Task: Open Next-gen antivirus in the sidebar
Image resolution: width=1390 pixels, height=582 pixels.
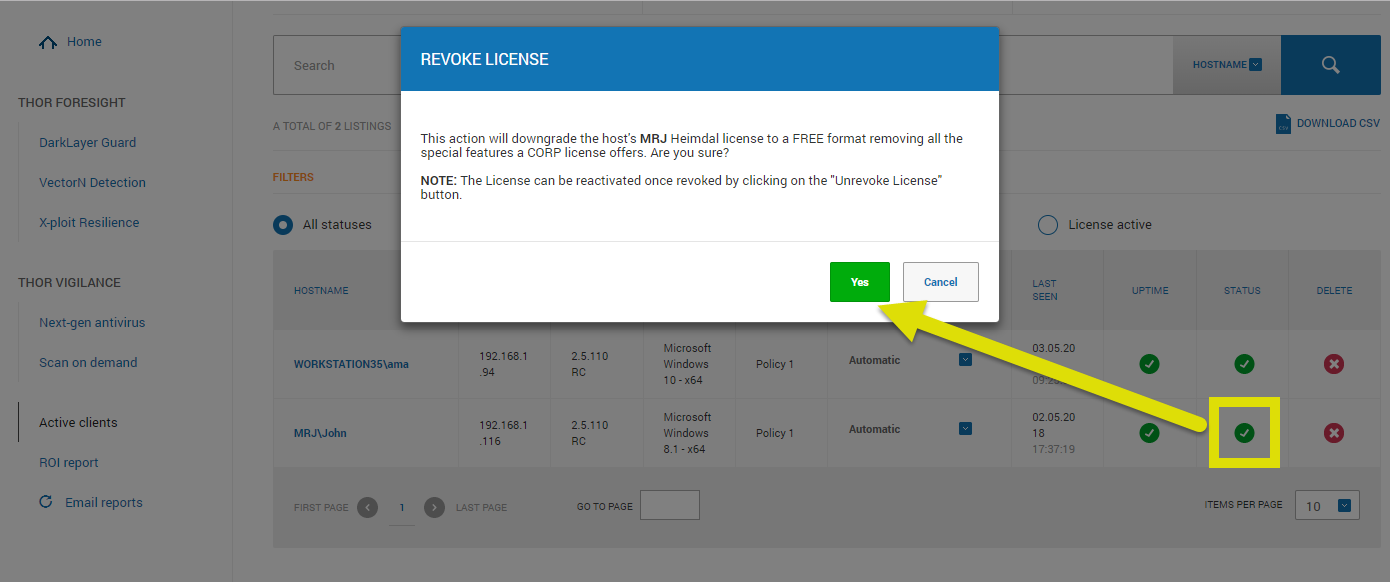Action: [x=92, y=322]
